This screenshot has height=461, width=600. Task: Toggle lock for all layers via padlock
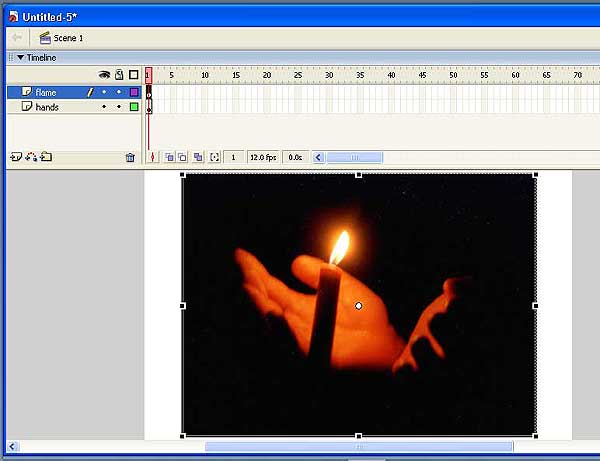click(x=119, y=75)
